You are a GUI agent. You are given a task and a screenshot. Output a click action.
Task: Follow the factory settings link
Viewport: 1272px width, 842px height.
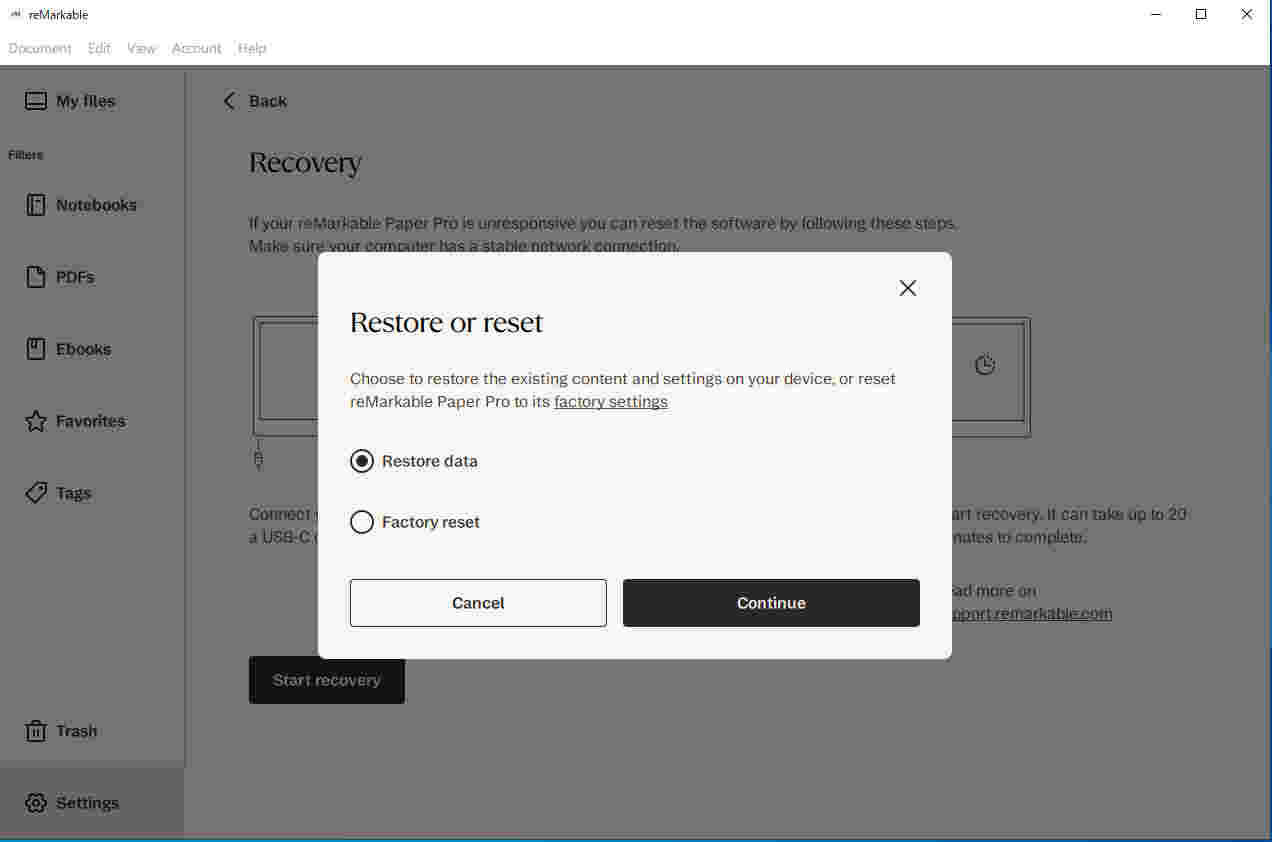pyautogui.click(x=610, y=402)
